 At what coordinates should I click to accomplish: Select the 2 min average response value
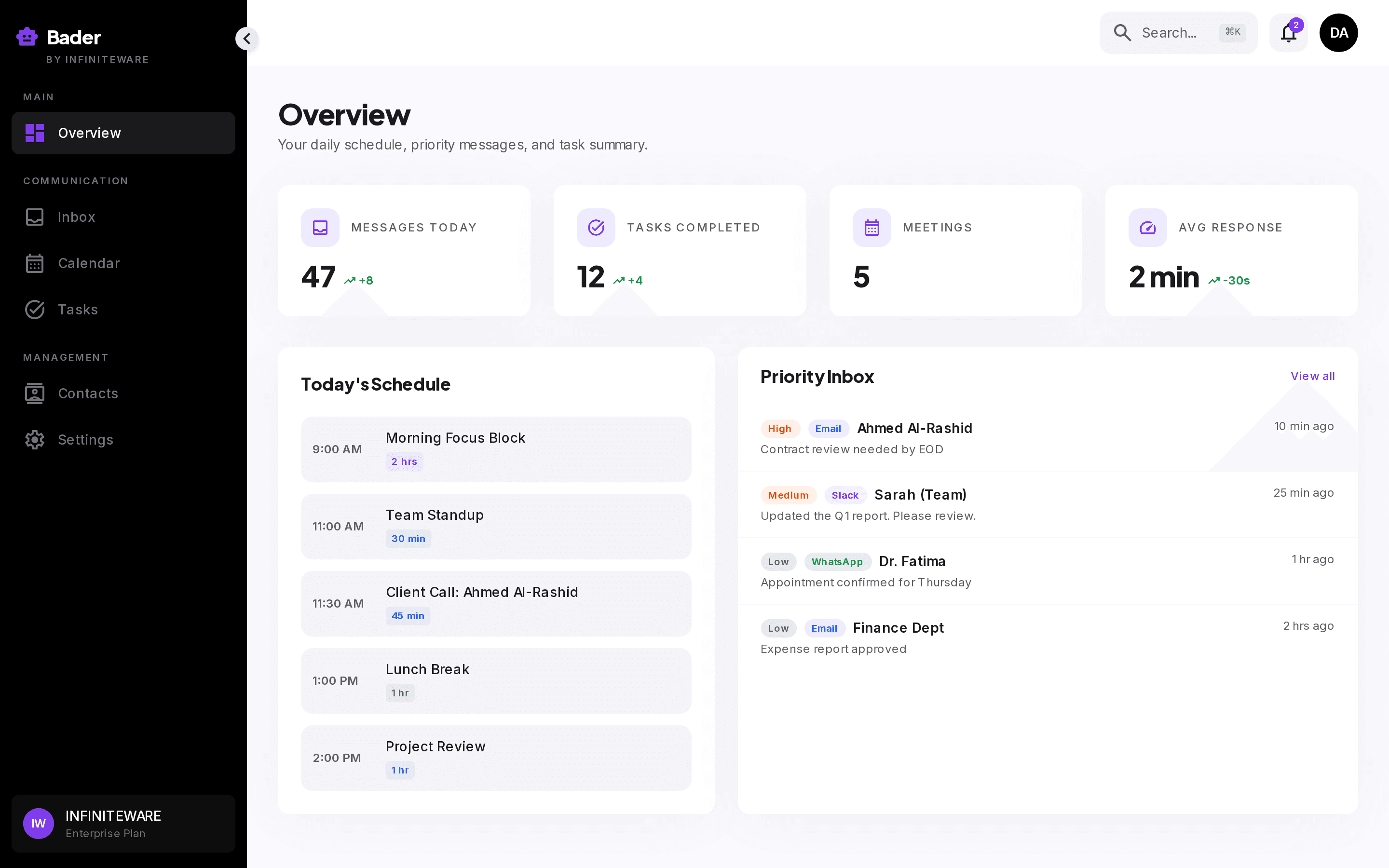(x=1164, y=277)
